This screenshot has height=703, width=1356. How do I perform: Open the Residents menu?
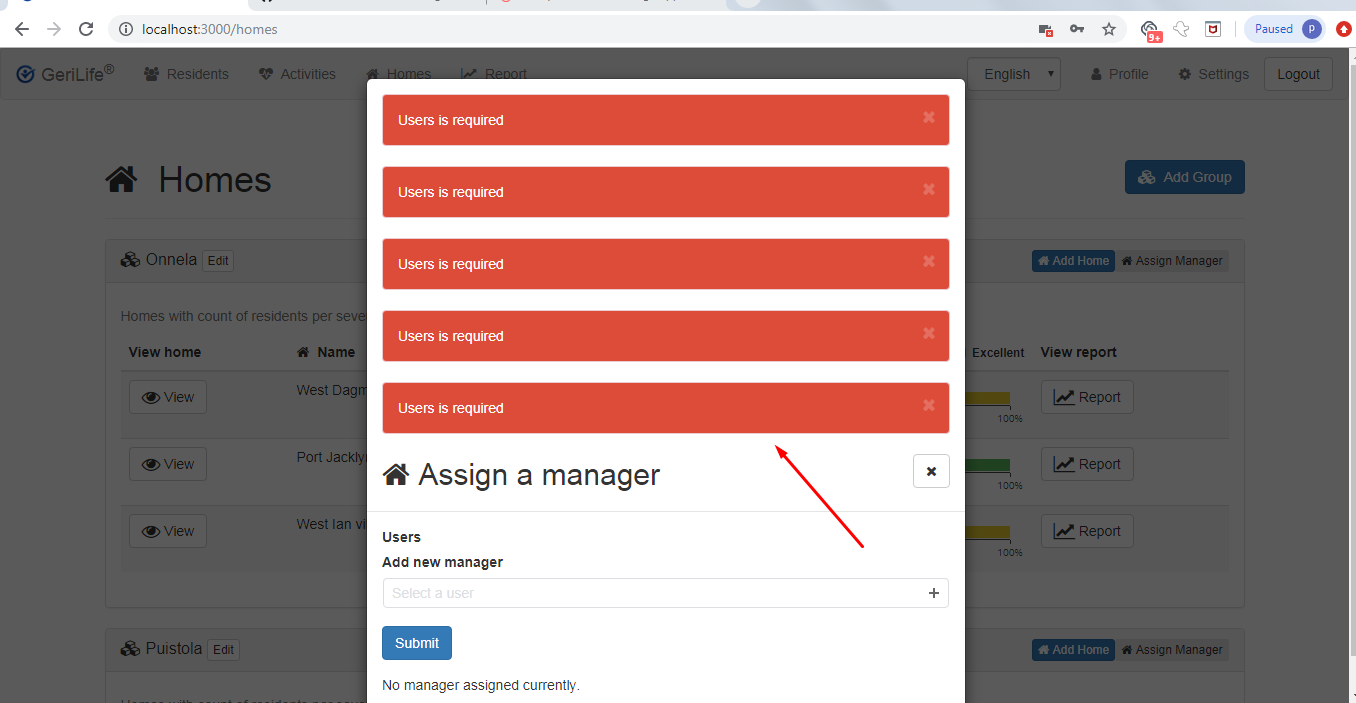[186, 74]
